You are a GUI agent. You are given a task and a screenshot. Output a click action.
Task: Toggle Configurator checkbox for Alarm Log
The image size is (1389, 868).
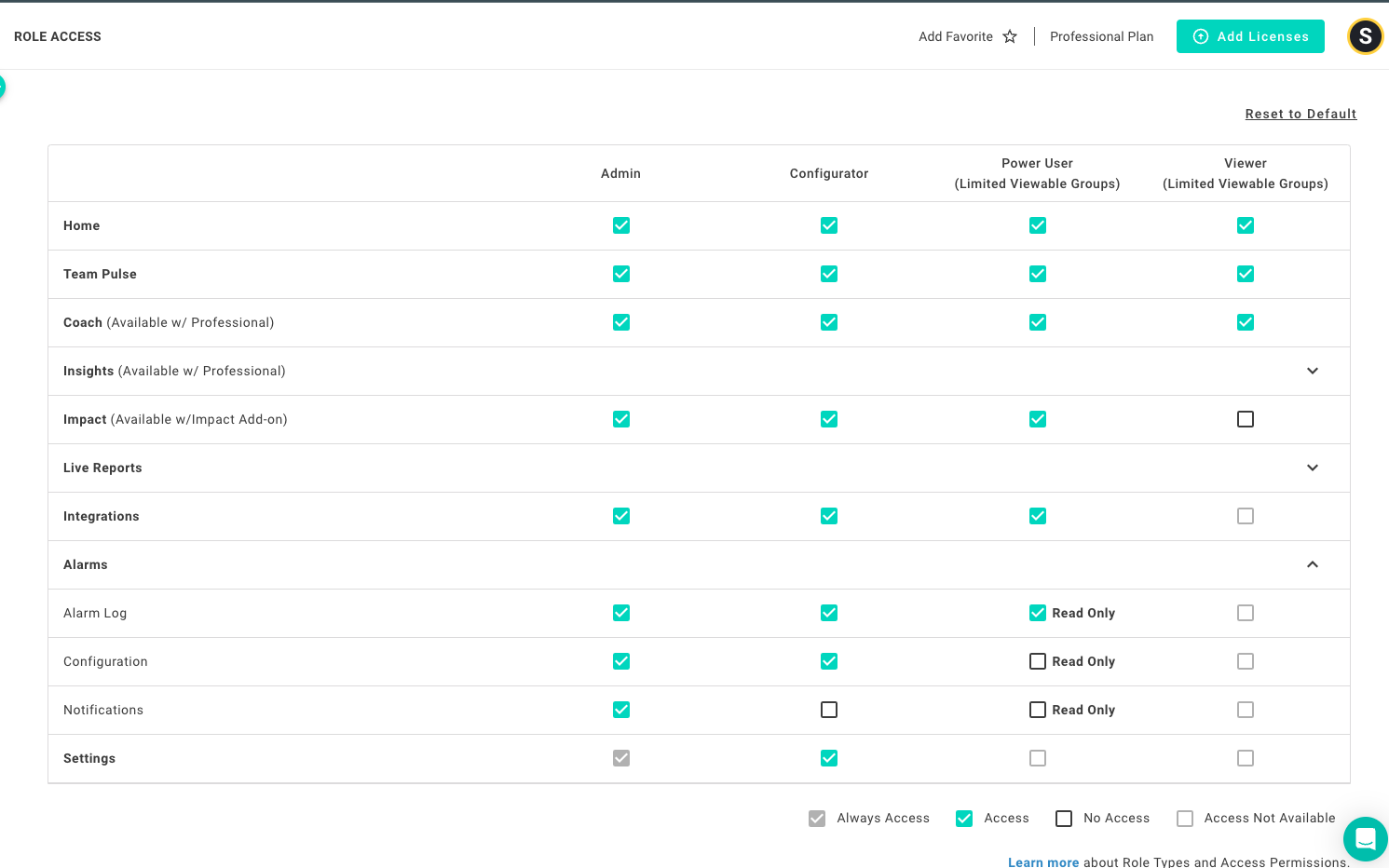pyautogui.click(x=829, y=613)
